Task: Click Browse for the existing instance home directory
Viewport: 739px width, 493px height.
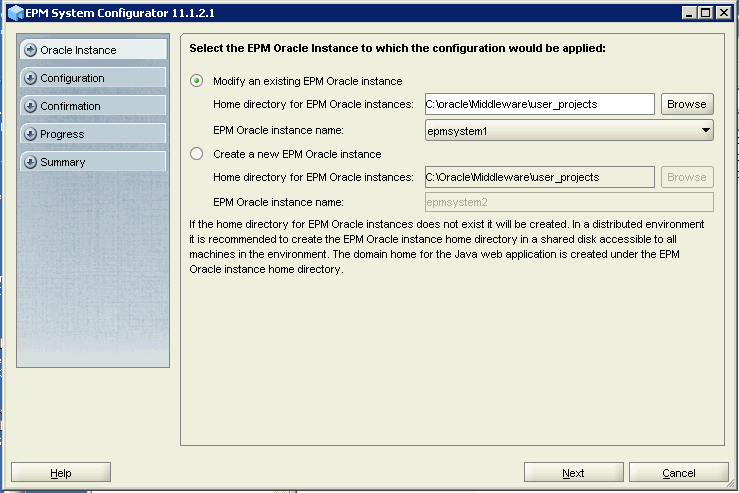Action: (687, 104)
